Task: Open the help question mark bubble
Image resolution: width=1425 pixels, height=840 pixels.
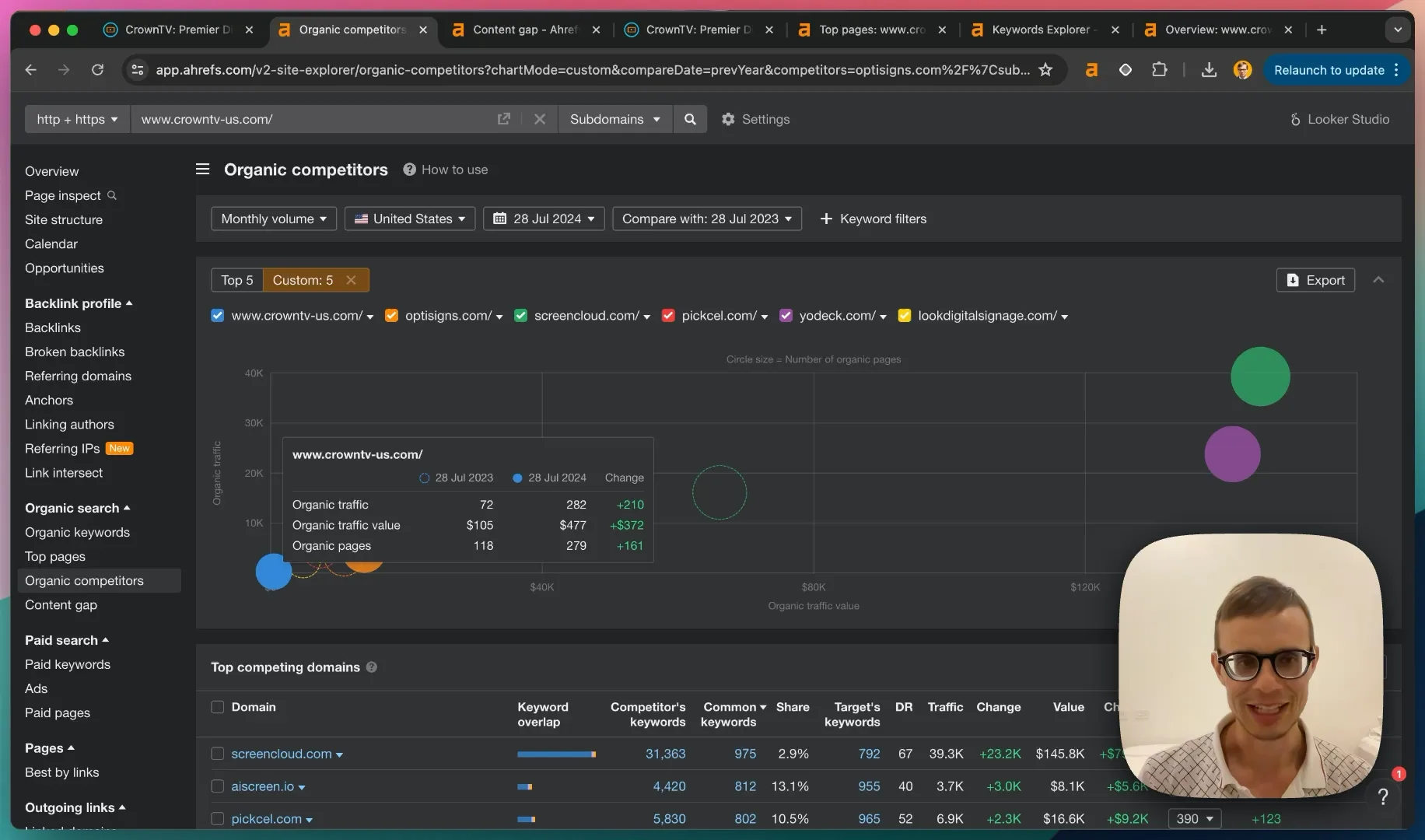Action: coord(1383,796)
